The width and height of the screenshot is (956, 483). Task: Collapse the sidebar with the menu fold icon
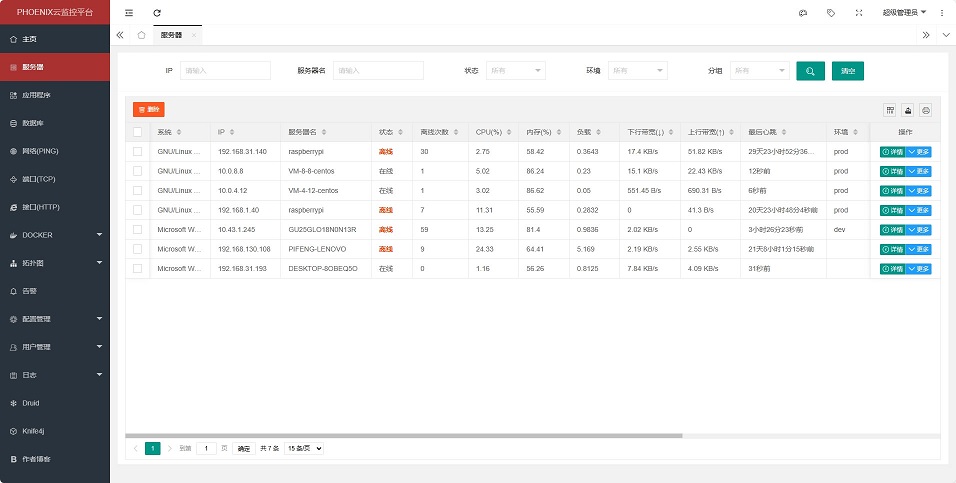tap(129, 13)
